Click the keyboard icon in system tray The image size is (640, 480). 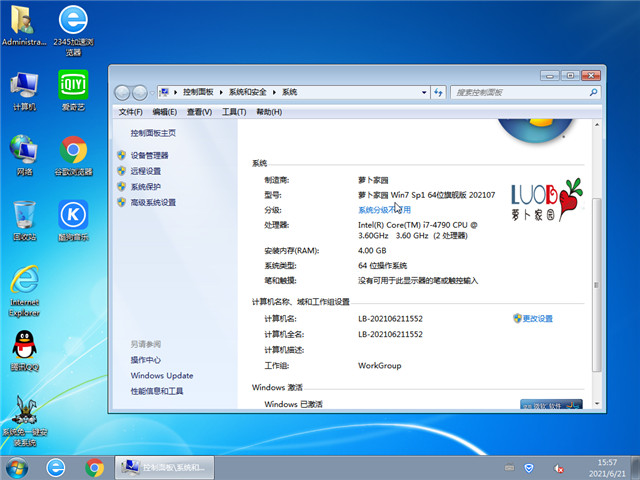509,467
